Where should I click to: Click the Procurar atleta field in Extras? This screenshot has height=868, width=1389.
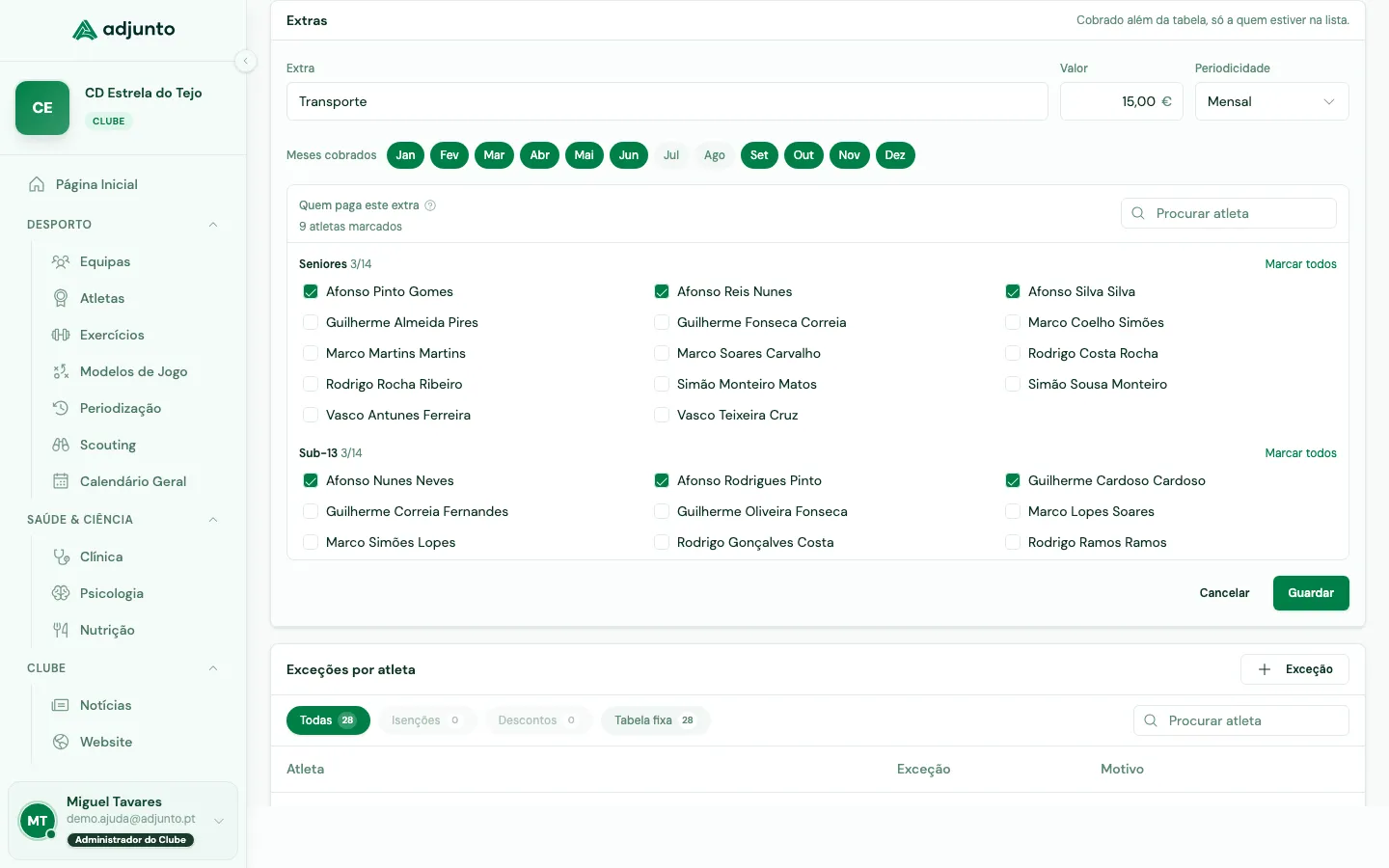(x=1228, y=213)
